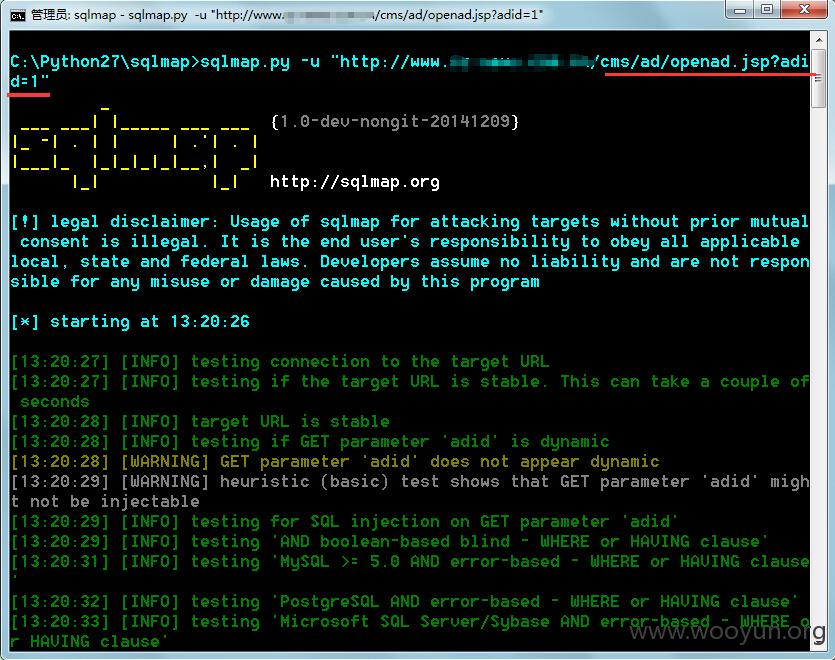Click the scrollbar up arrow
Image resolution: width=835 pixels, height=660 pixels.
click(818, 39)
